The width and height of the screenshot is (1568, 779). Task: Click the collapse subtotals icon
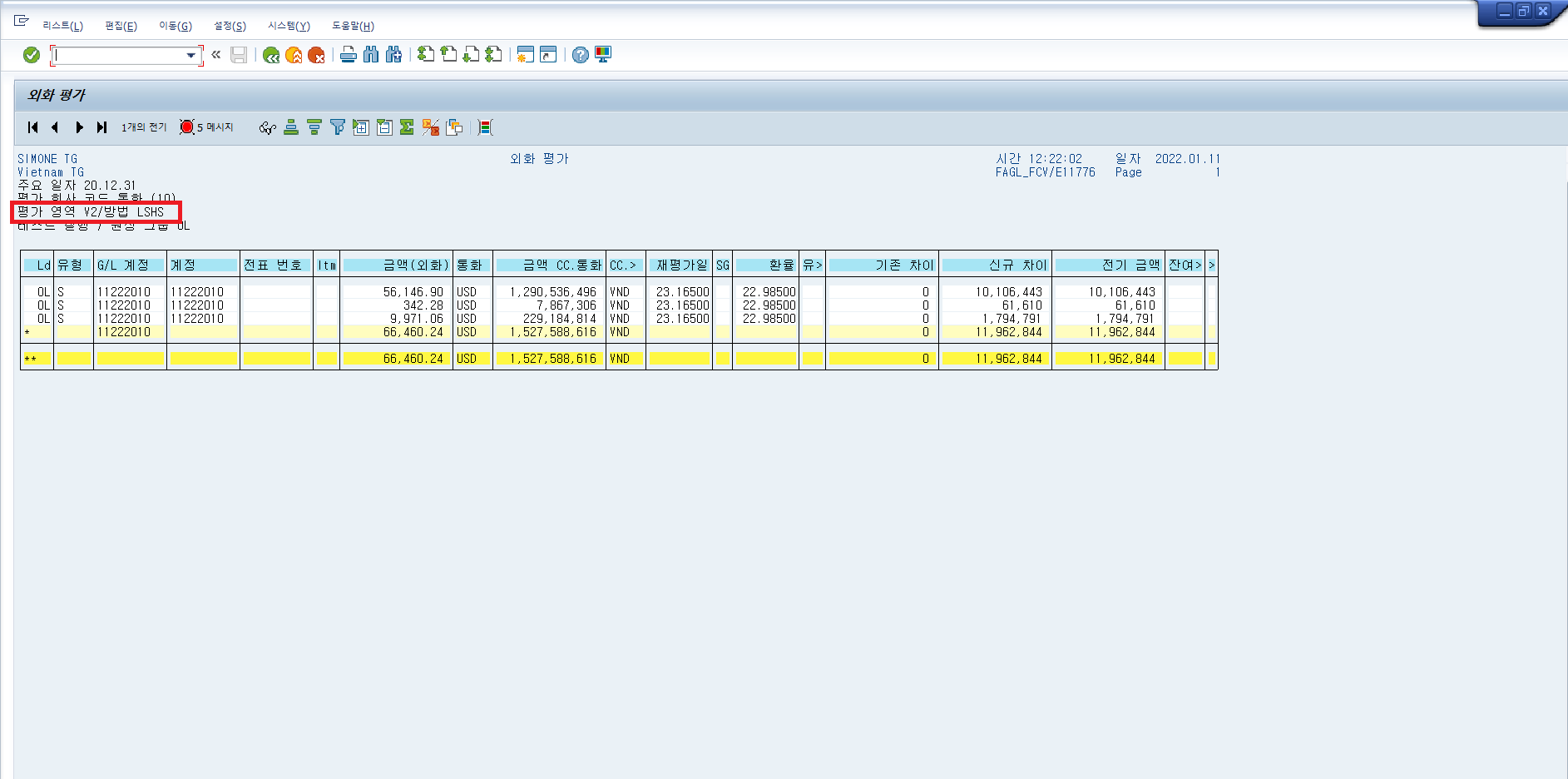(x=384, y=127)
